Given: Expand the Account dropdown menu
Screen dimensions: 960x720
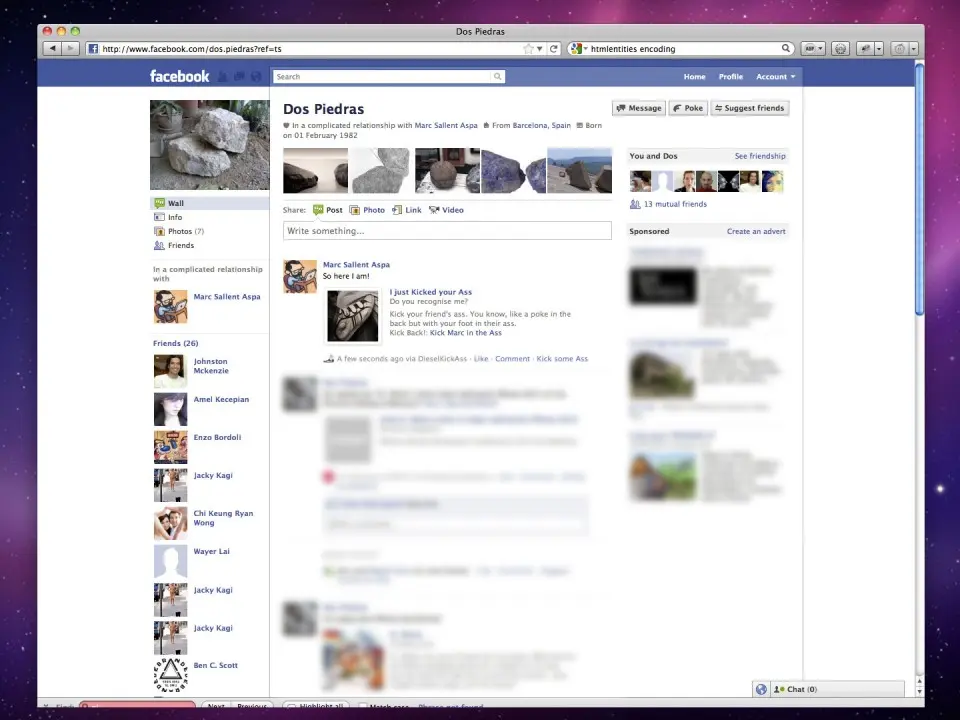Looking at the screenshot, I should 775,77.
